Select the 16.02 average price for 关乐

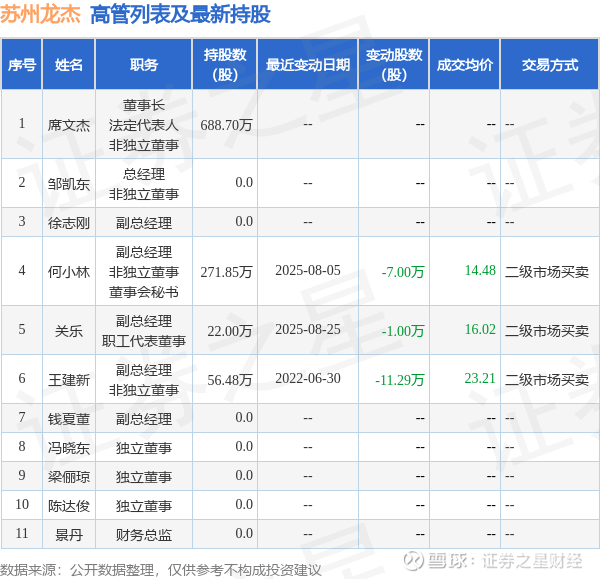tap(480, 329)
